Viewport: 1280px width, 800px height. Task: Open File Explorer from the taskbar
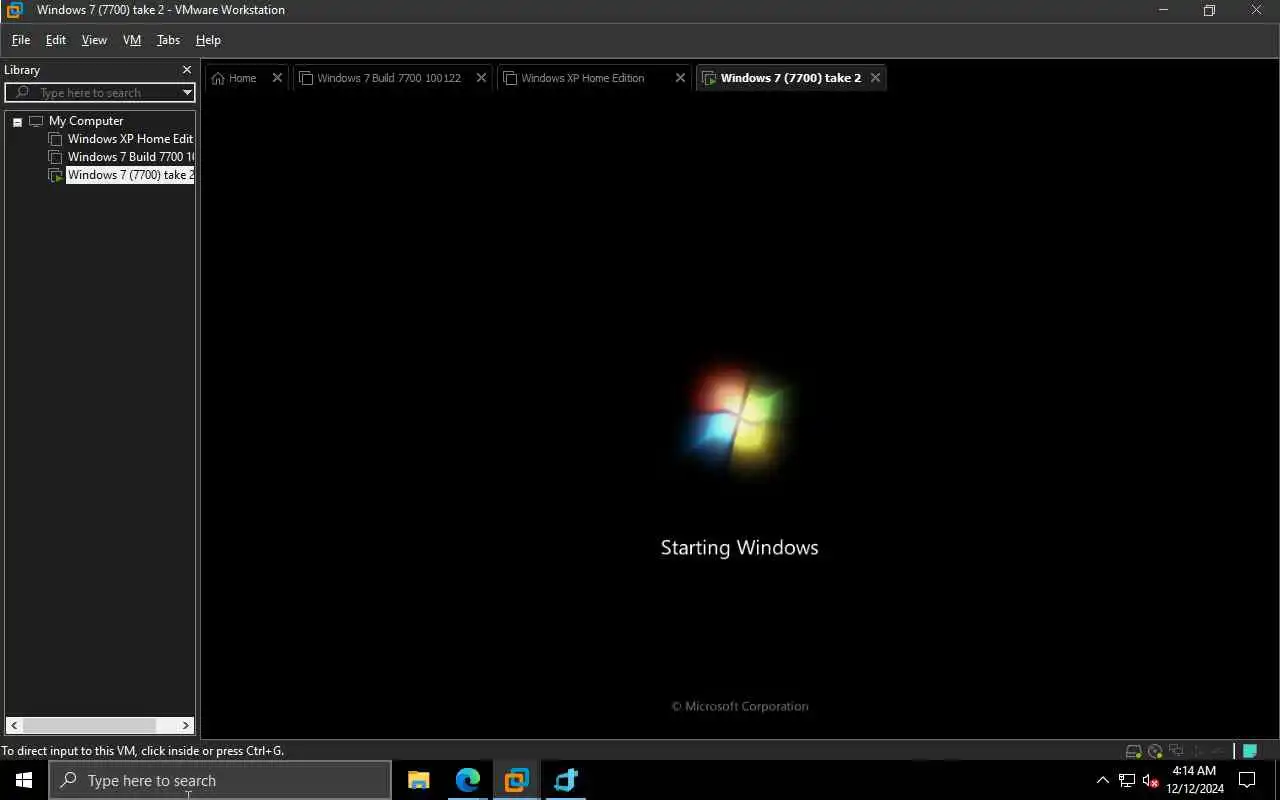click(x=419, y=780)
